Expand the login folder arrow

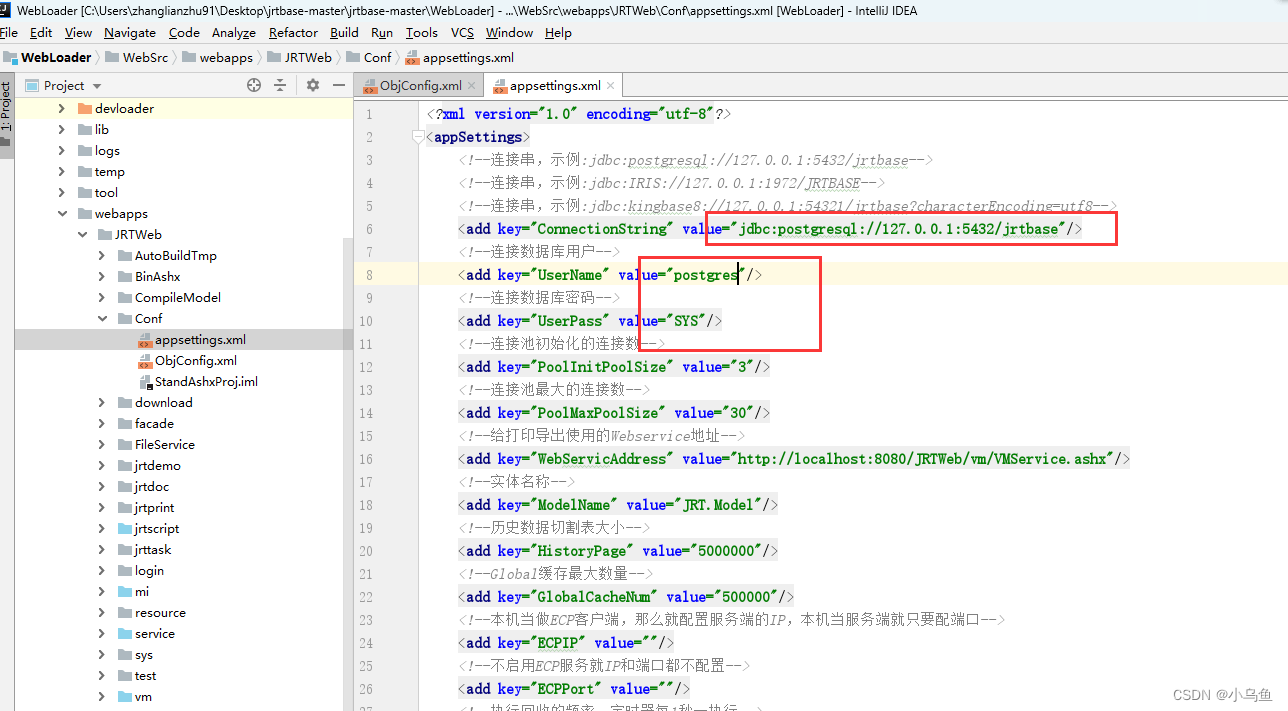(x=101, y=571)
